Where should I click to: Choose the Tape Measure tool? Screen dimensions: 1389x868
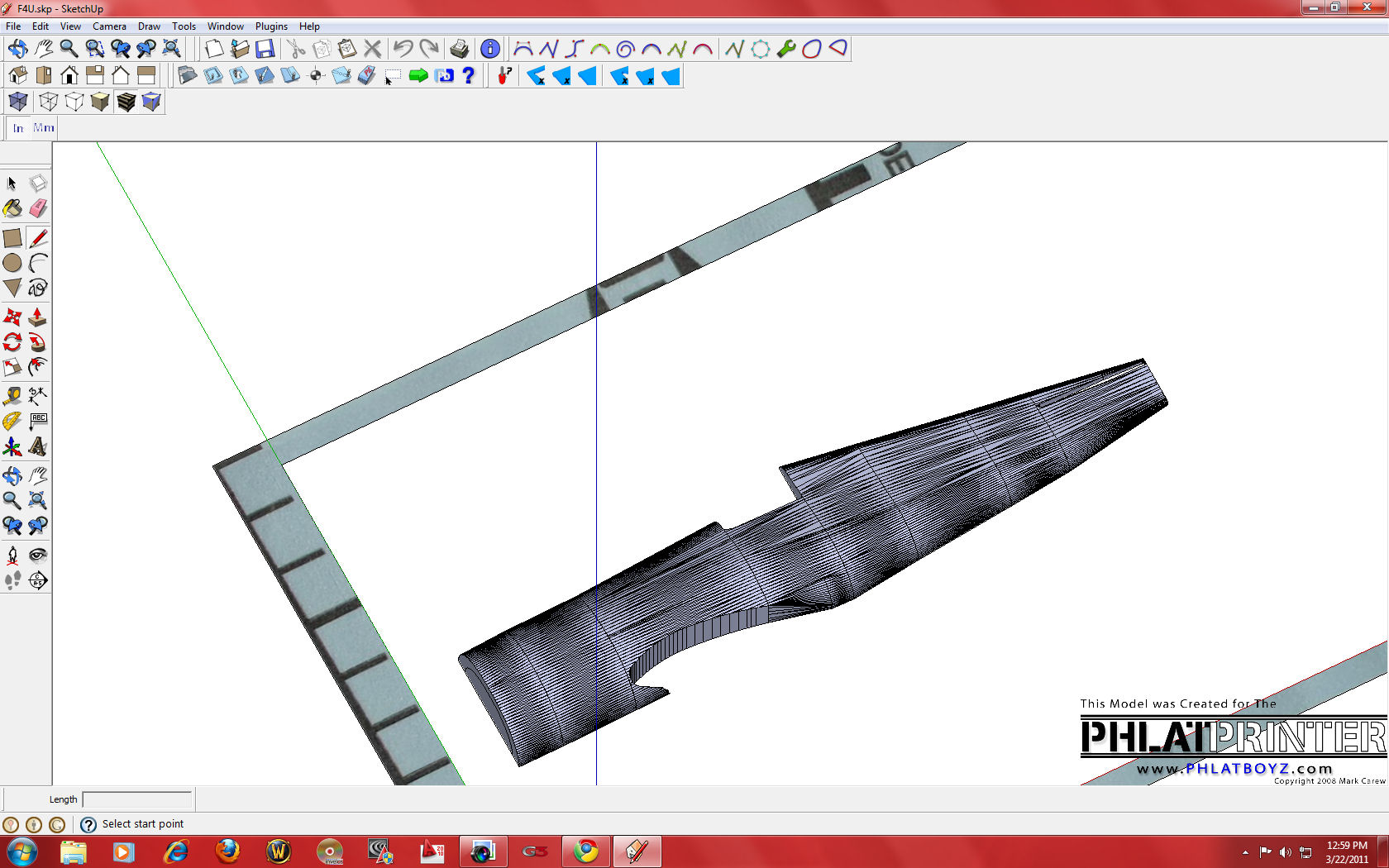tap(12, 396)
